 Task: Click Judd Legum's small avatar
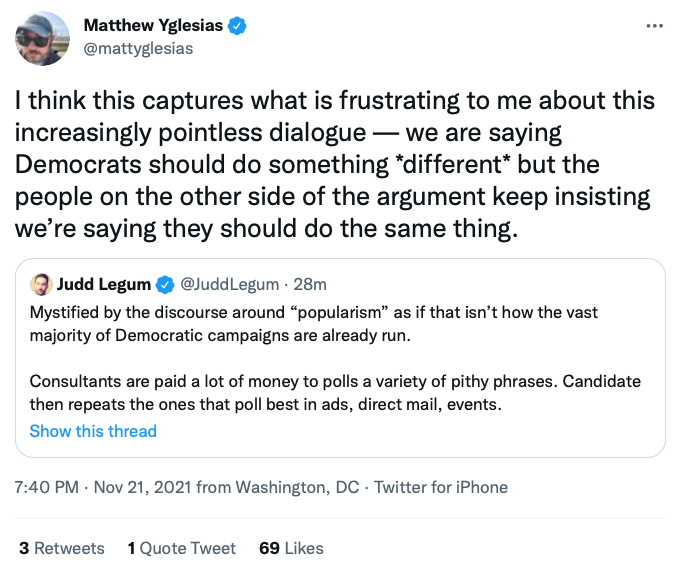click(x=41, y=284)
